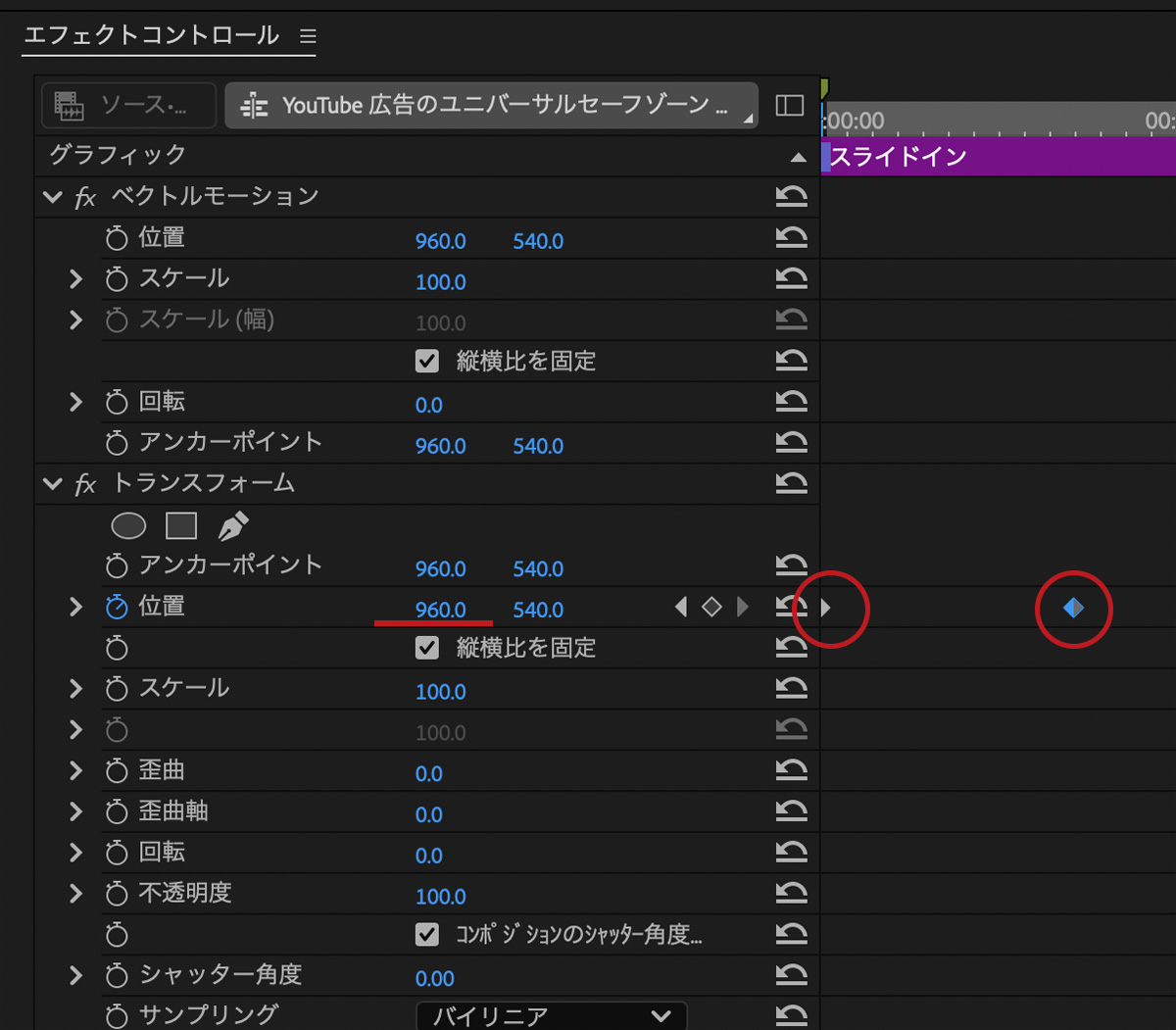
Task: Select the rectangle mask tool under Transform
Action: coord(181,526)
